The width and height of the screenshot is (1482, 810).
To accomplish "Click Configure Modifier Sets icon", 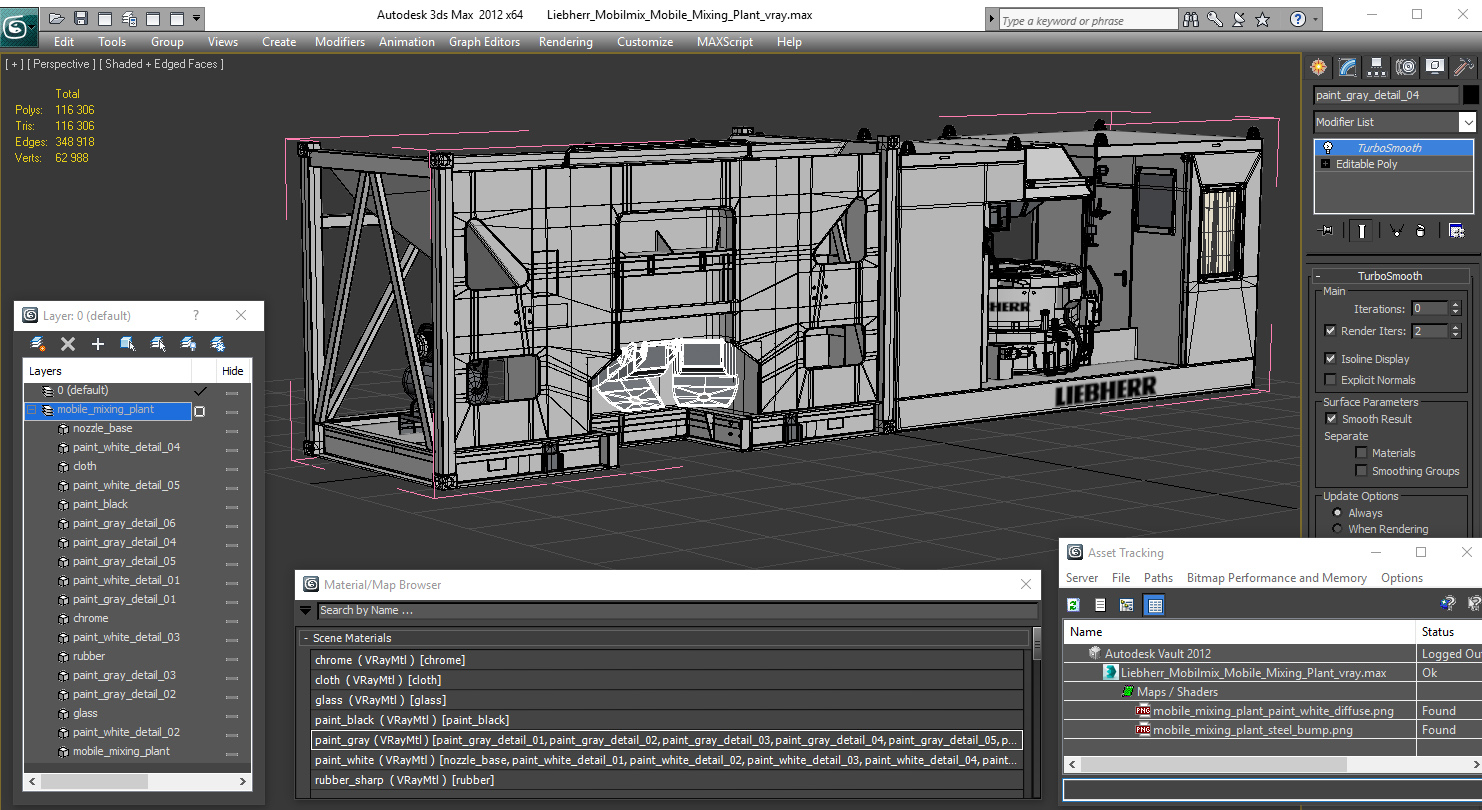I will tap(1457, 230).
